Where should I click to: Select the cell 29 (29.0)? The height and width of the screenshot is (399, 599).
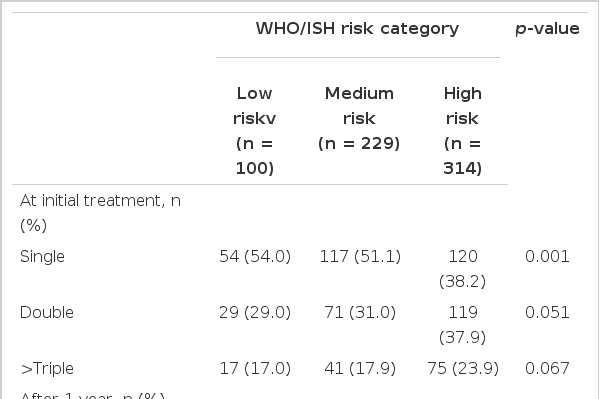(x=255, y=313)
